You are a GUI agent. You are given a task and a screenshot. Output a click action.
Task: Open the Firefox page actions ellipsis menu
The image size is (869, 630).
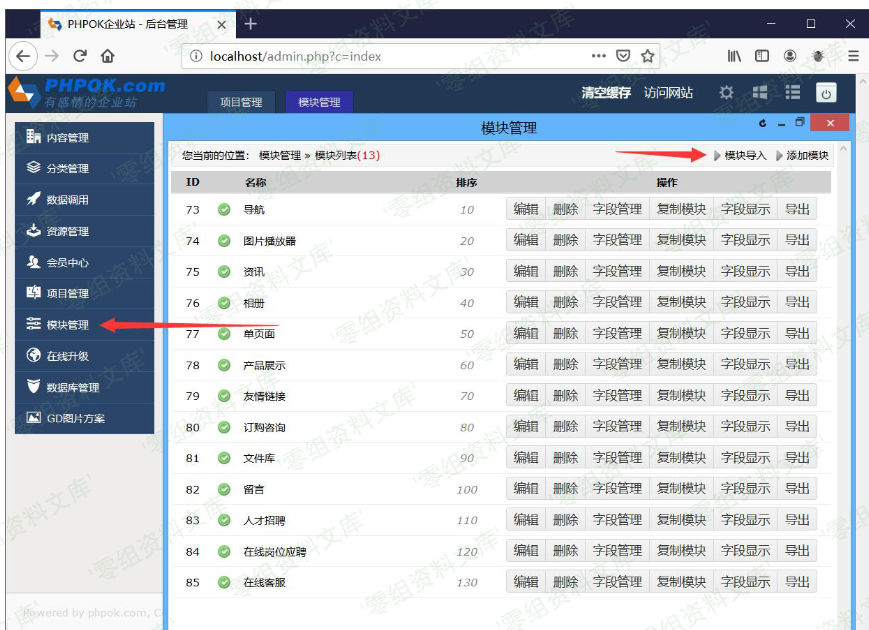598,56
